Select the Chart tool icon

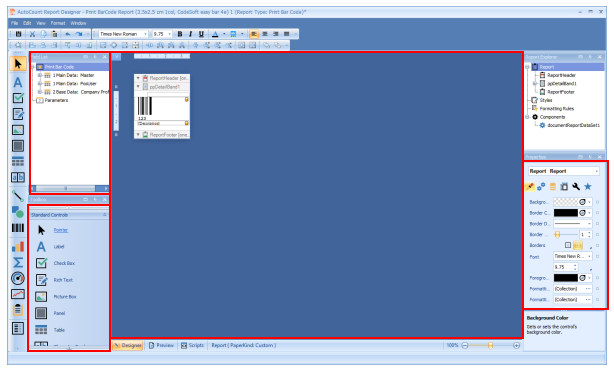click(18, 246)
